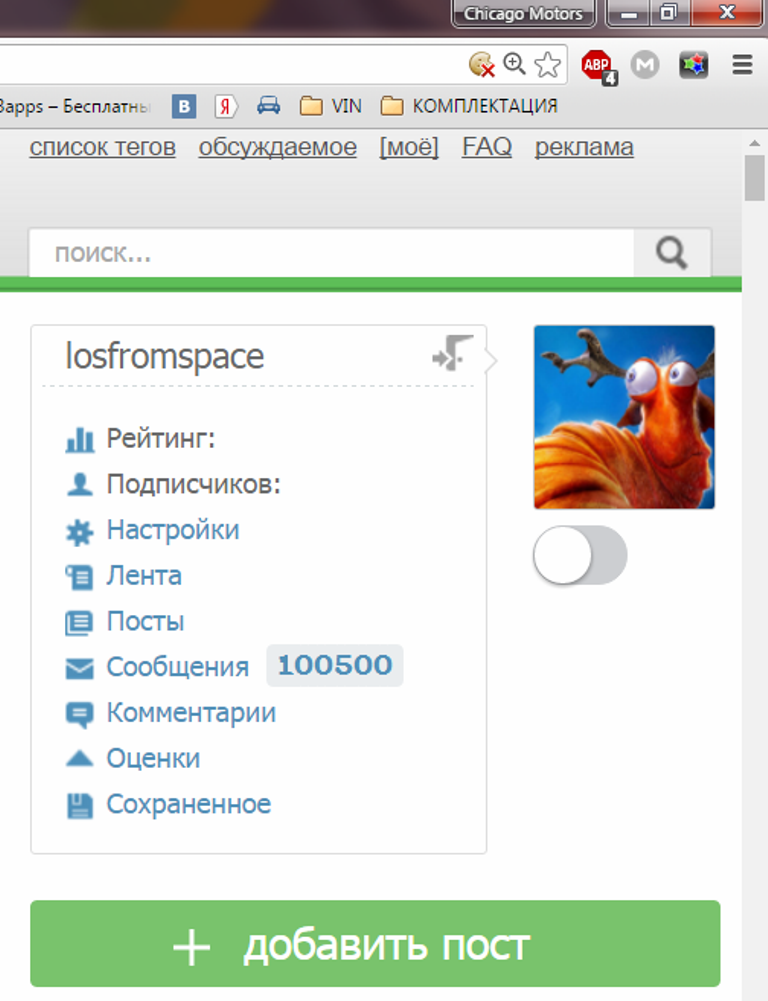Screen dimensions: 768x1001
Task: Bookmark this page with the star icon
Action: click(547, 66)
